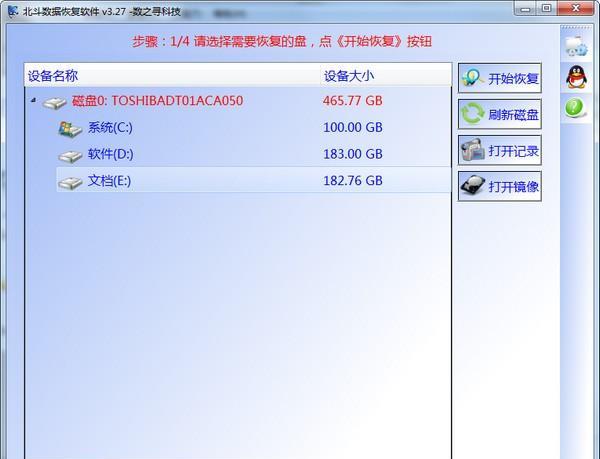Click the 465.77 GB size value
Screen dimensions: 600x459
[x=352, y=101]
